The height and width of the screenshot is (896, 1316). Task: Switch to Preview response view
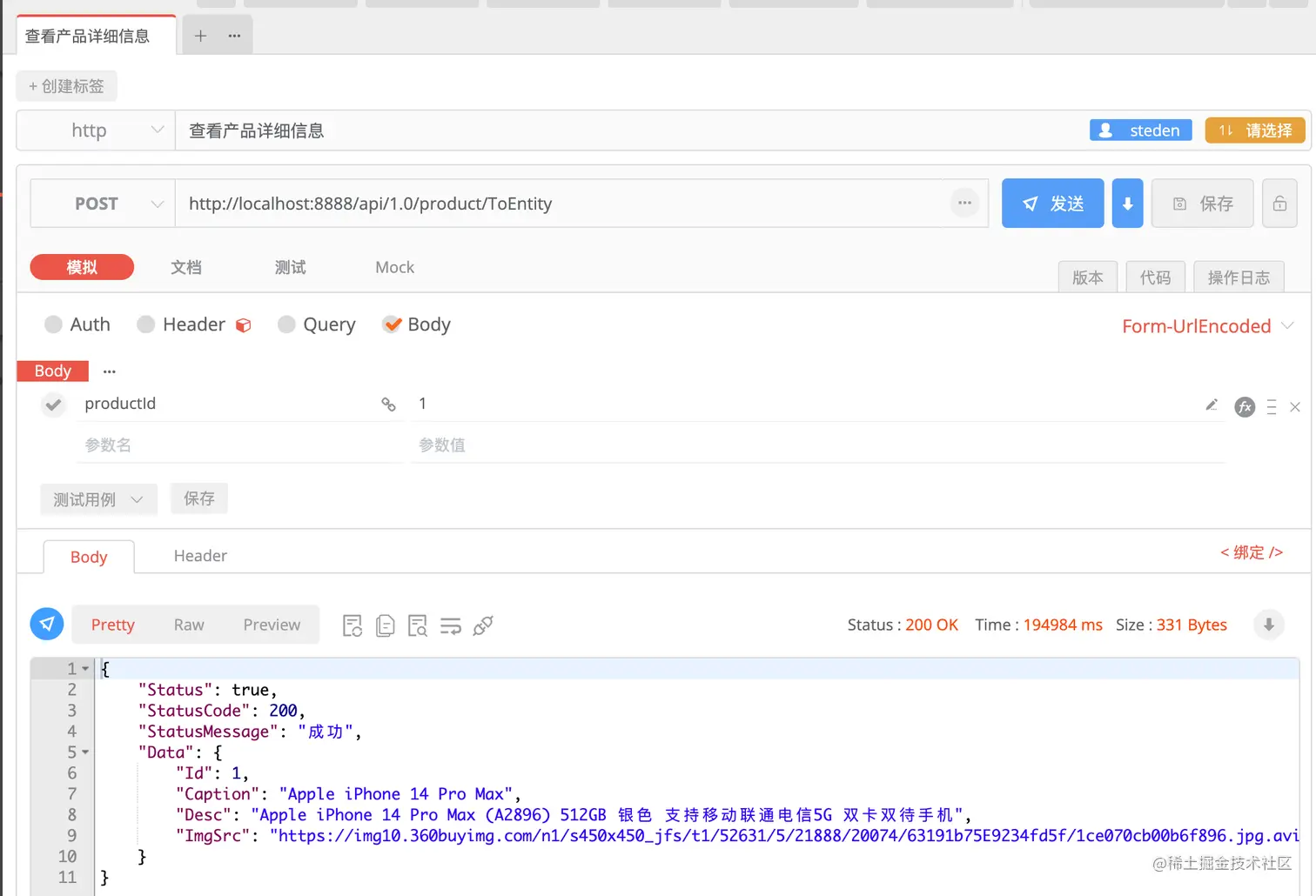[x=272, y=625]
